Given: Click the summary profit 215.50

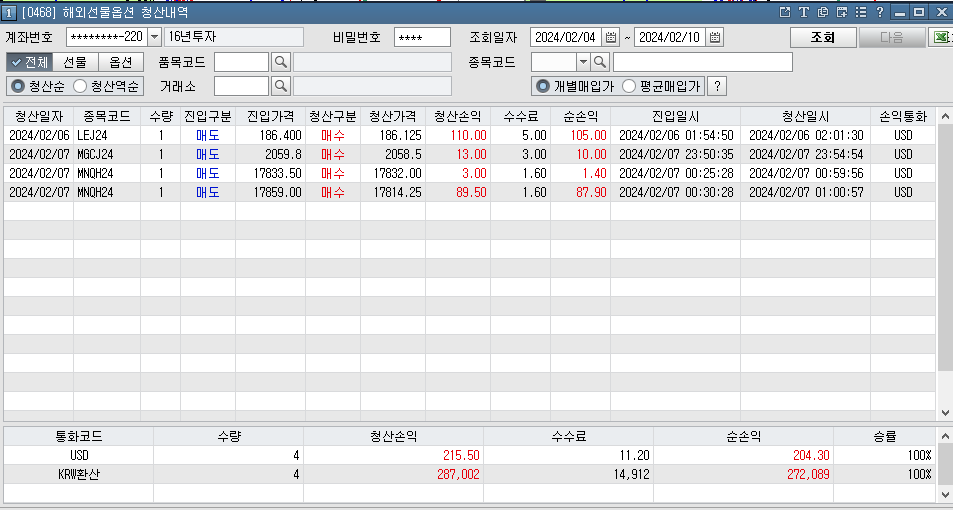Looking at the screenshot, I should (461, 455).
